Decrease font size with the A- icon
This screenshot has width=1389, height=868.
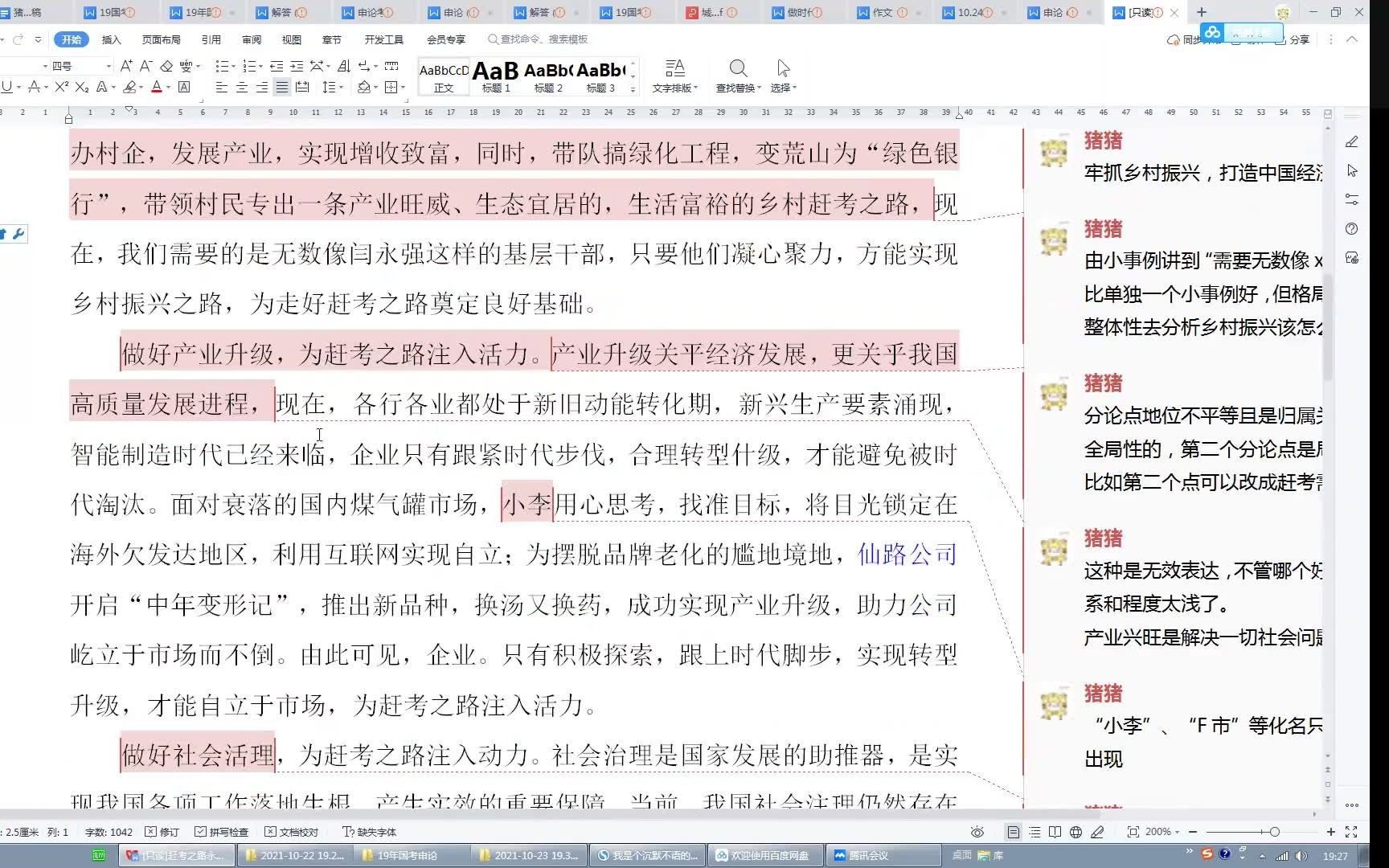coord(146,66)
